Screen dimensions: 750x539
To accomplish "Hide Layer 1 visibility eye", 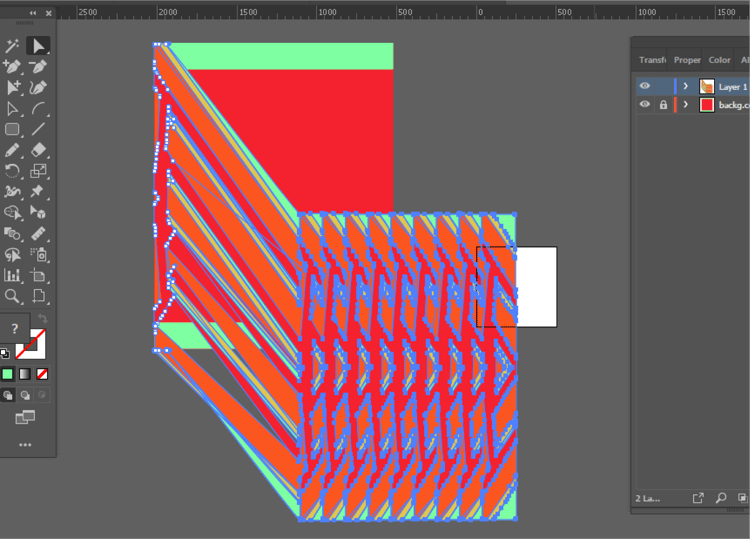I will coord(645,86).
